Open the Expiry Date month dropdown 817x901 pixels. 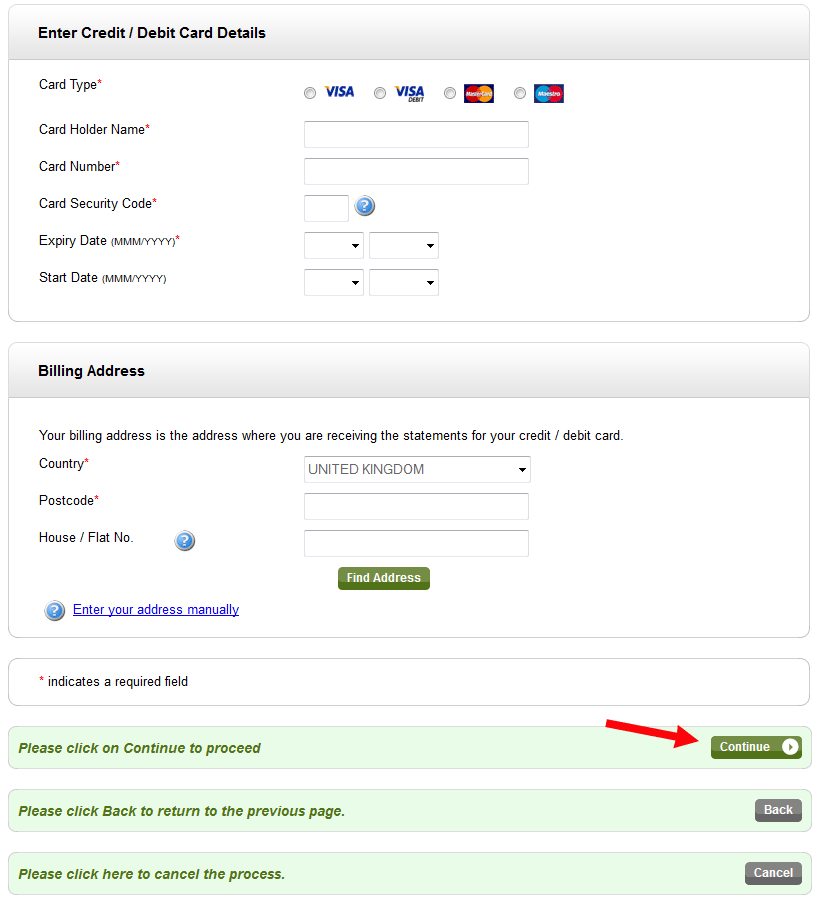(x=334, y=245)
